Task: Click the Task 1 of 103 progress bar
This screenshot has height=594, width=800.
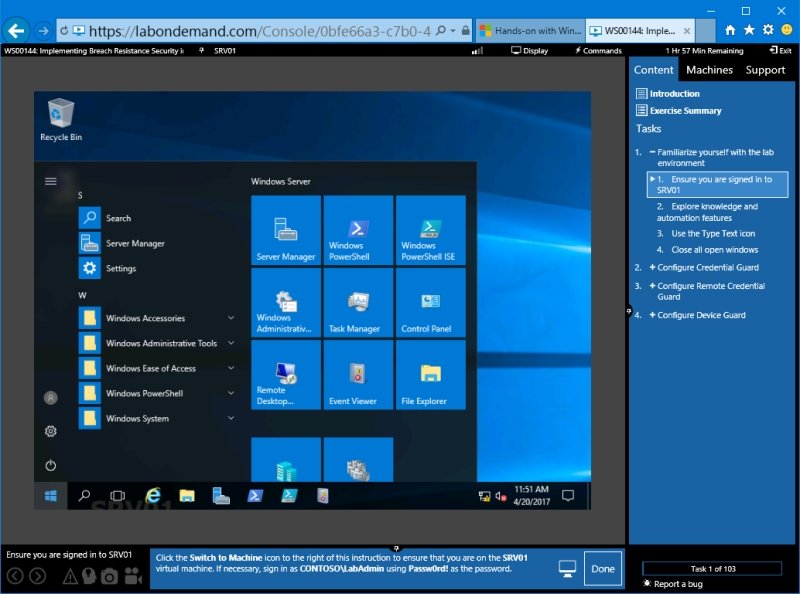Action: tap(712, 568)
